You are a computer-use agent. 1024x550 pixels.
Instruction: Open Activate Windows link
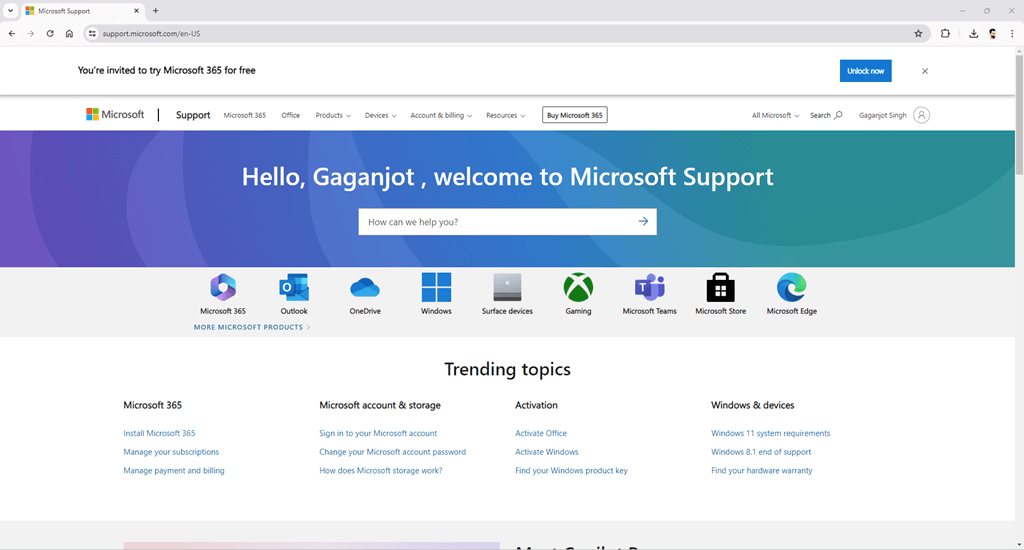(547, 451)
